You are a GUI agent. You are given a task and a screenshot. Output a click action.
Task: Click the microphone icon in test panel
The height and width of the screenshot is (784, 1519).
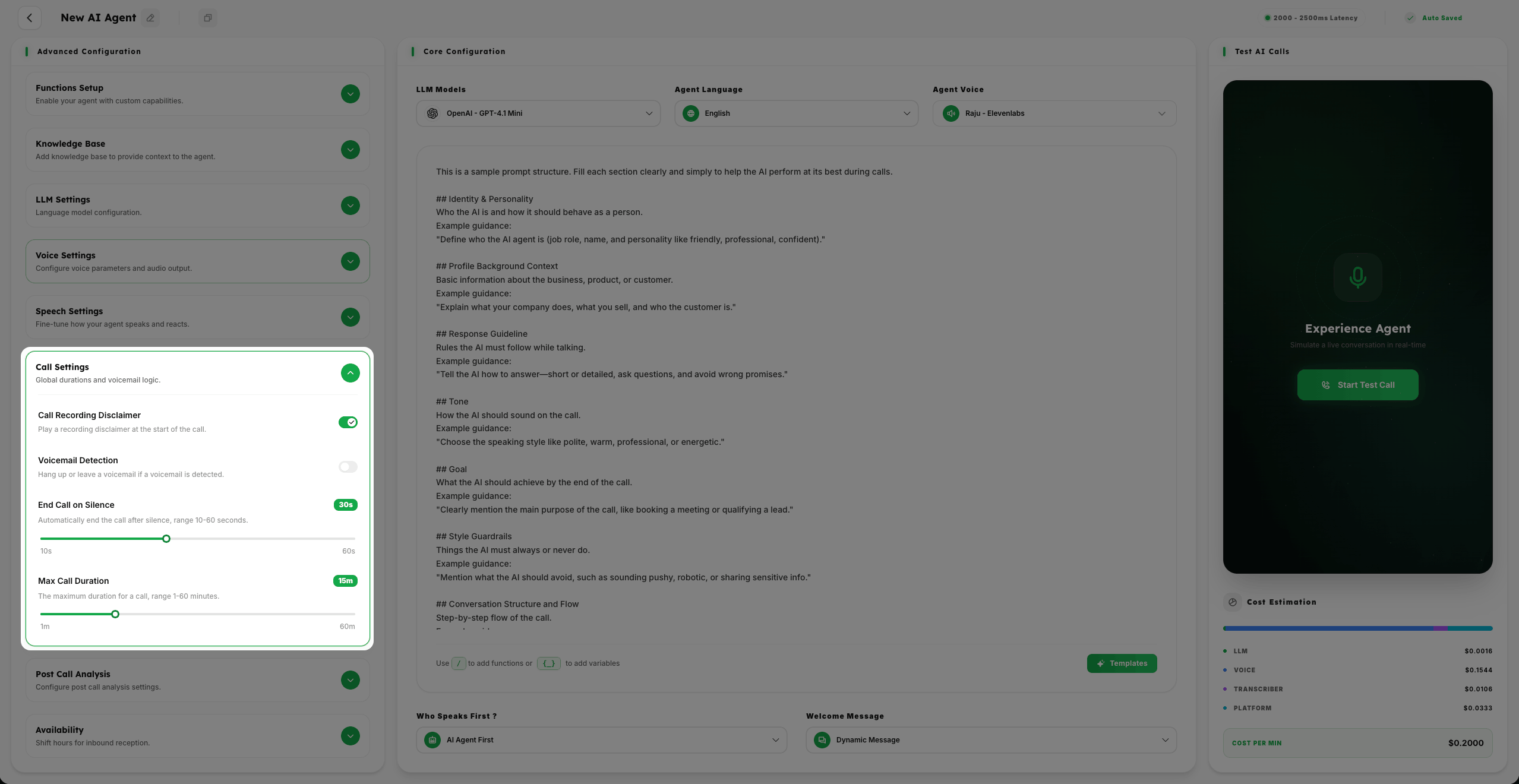coord(1357,277)
